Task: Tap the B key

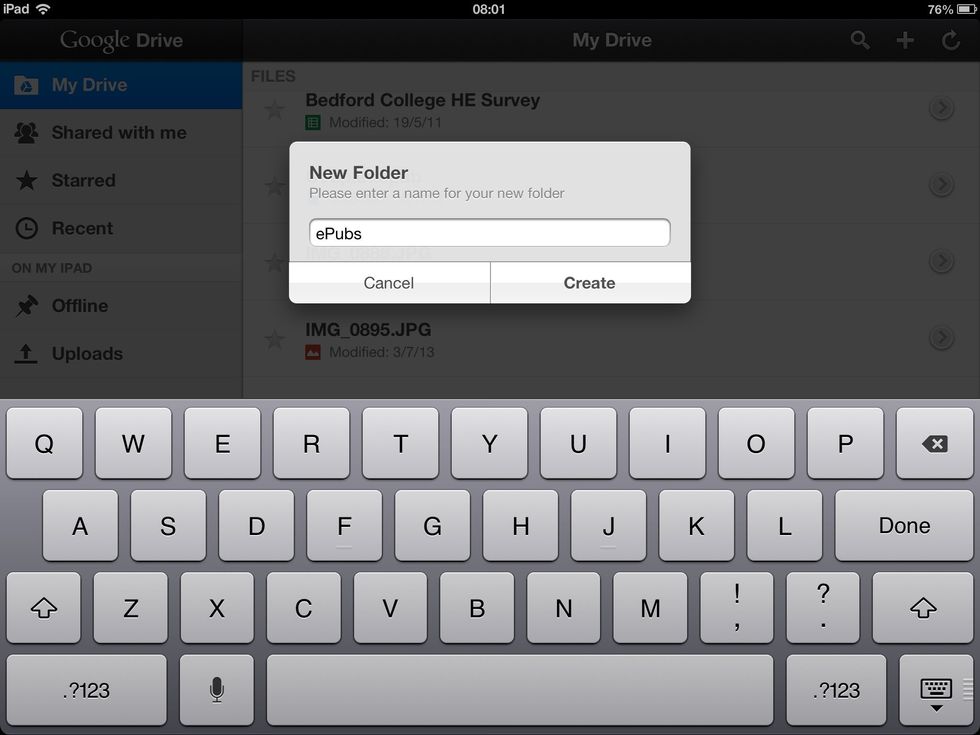Action: (477, 608)
